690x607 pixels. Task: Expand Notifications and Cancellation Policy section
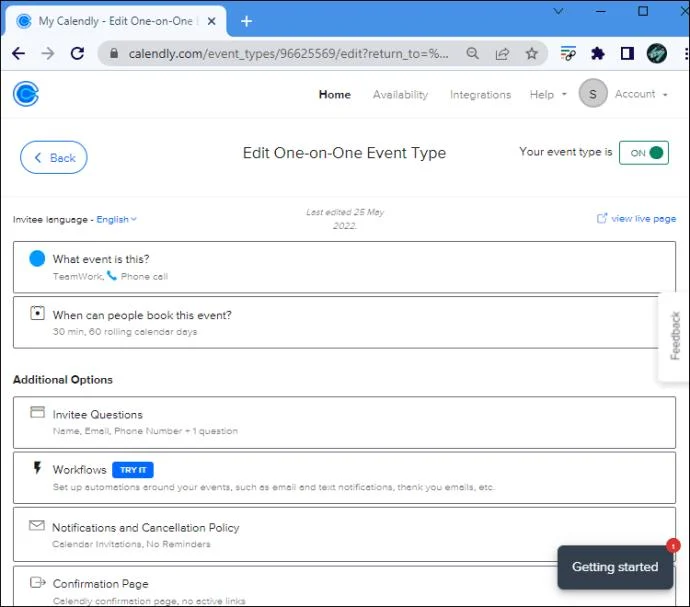[x=345, y=534]
